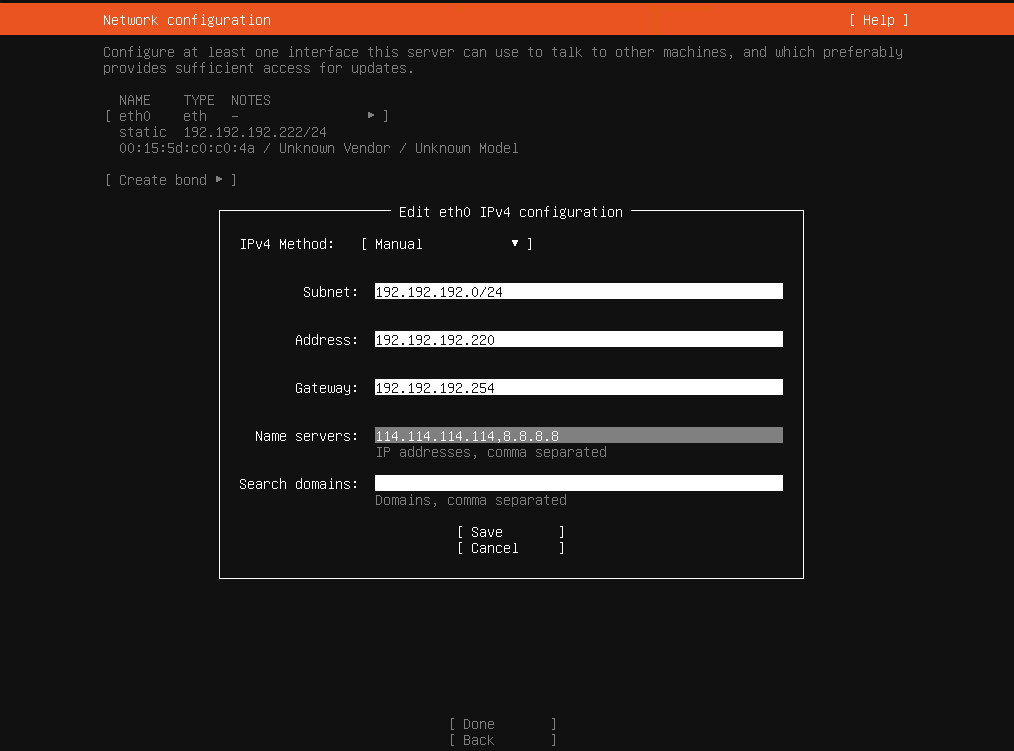Viewport: 1014px width, 751px height.
Task: Focus the empty Search domains field
Action: (x=578, y=484)
